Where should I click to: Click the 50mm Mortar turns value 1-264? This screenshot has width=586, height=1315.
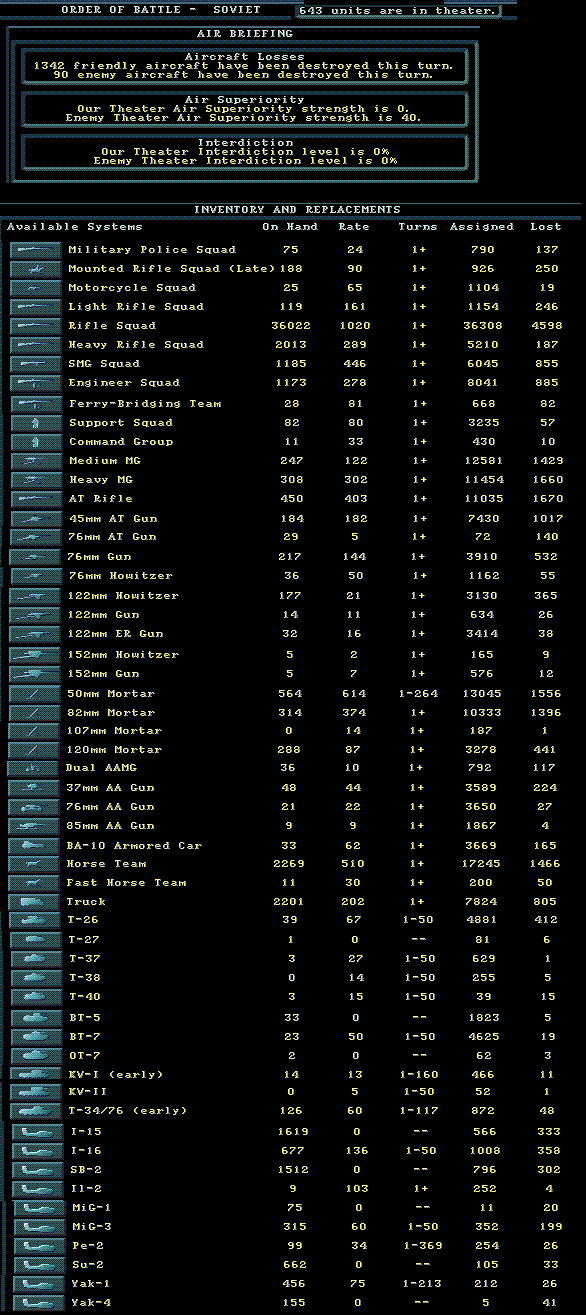click(418, 694)
